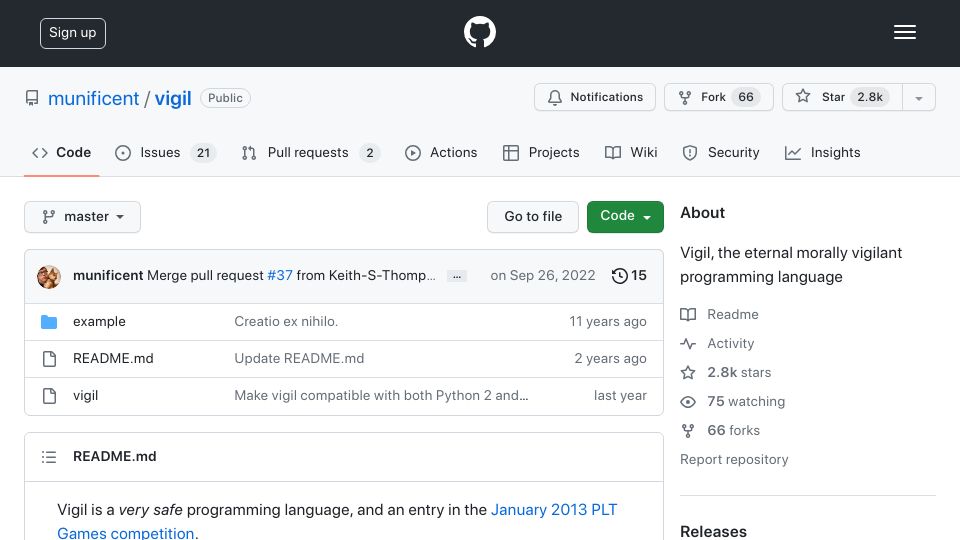Click the Go to file button

tap(533, 217)
